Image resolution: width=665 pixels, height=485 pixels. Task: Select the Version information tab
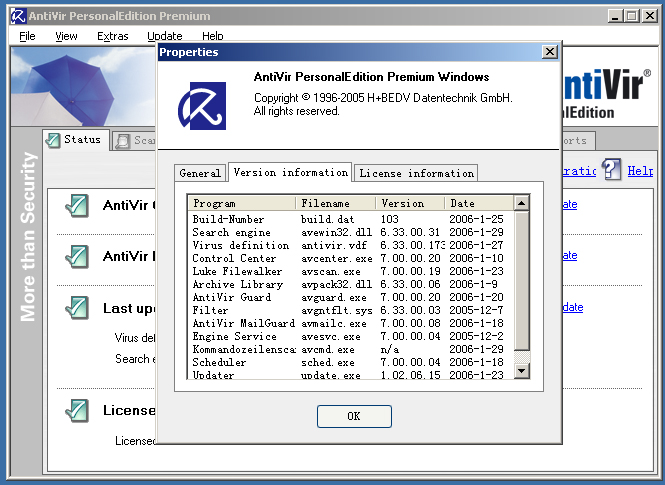(291, 172)
